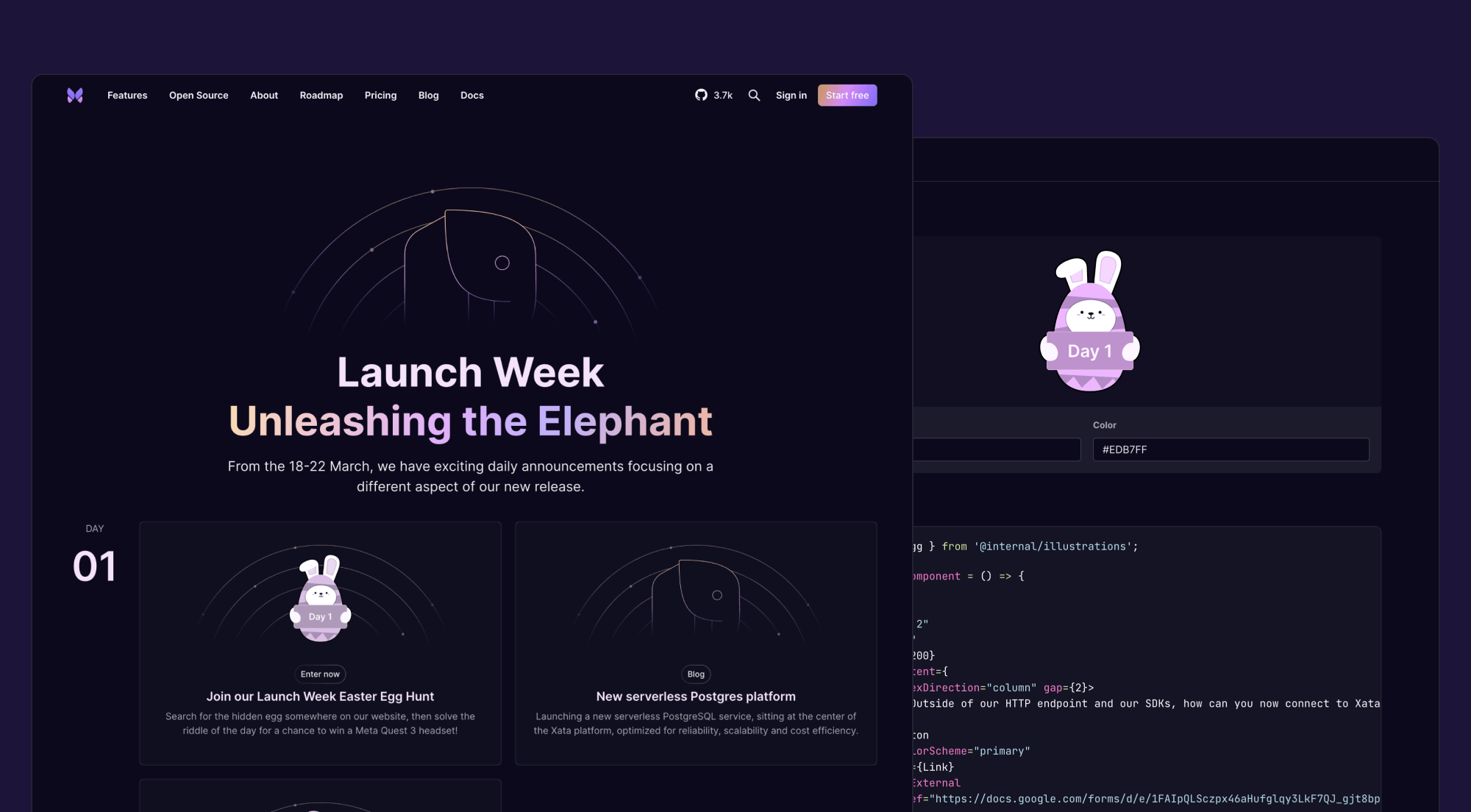Click the Xata butterfly logo
This screenshot has width=1471, height=812.
pyautogui.click(x=75, y=96)
